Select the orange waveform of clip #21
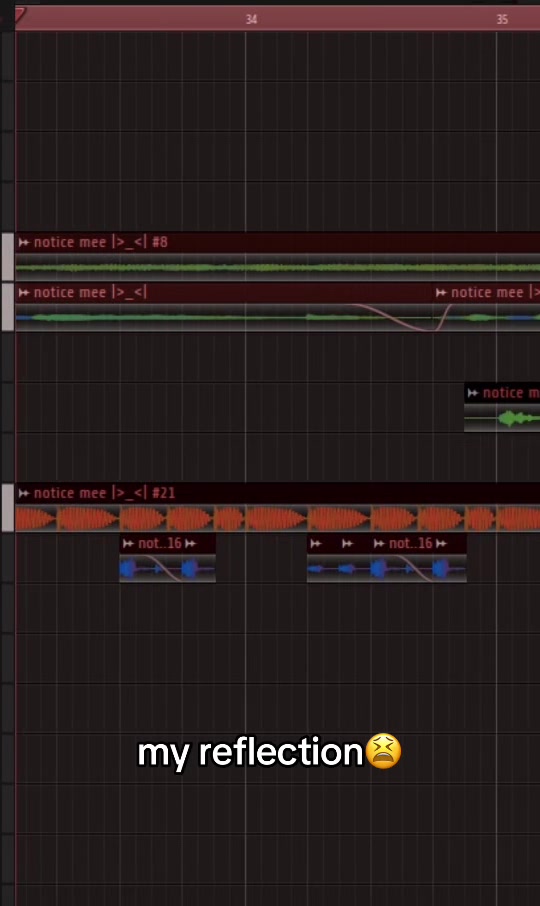 pos(277,518)
